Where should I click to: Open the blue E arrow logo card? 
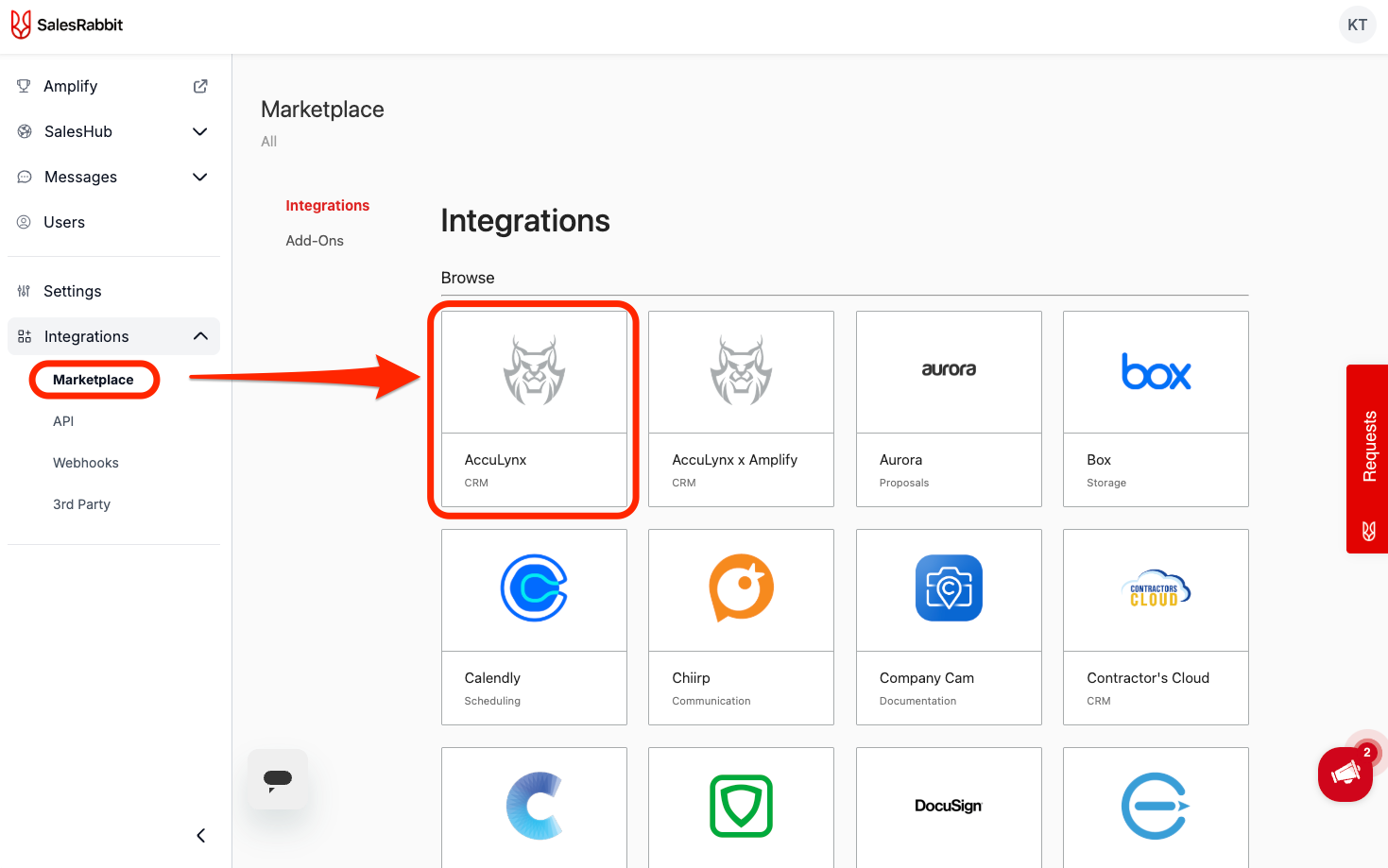tap(1156, 808)
